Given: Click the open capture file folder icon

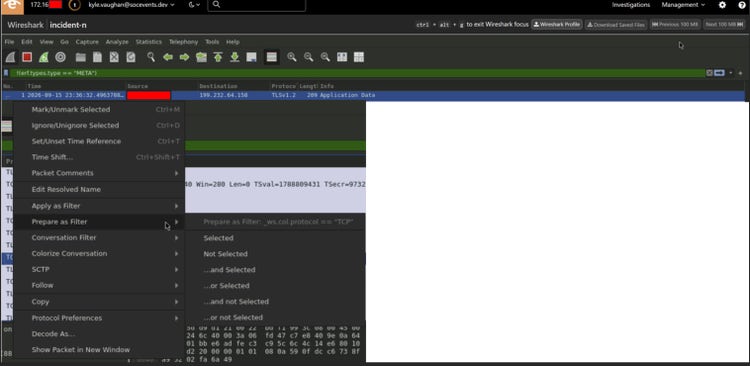Looking at the screenshot, I should [x=81, y=57].
